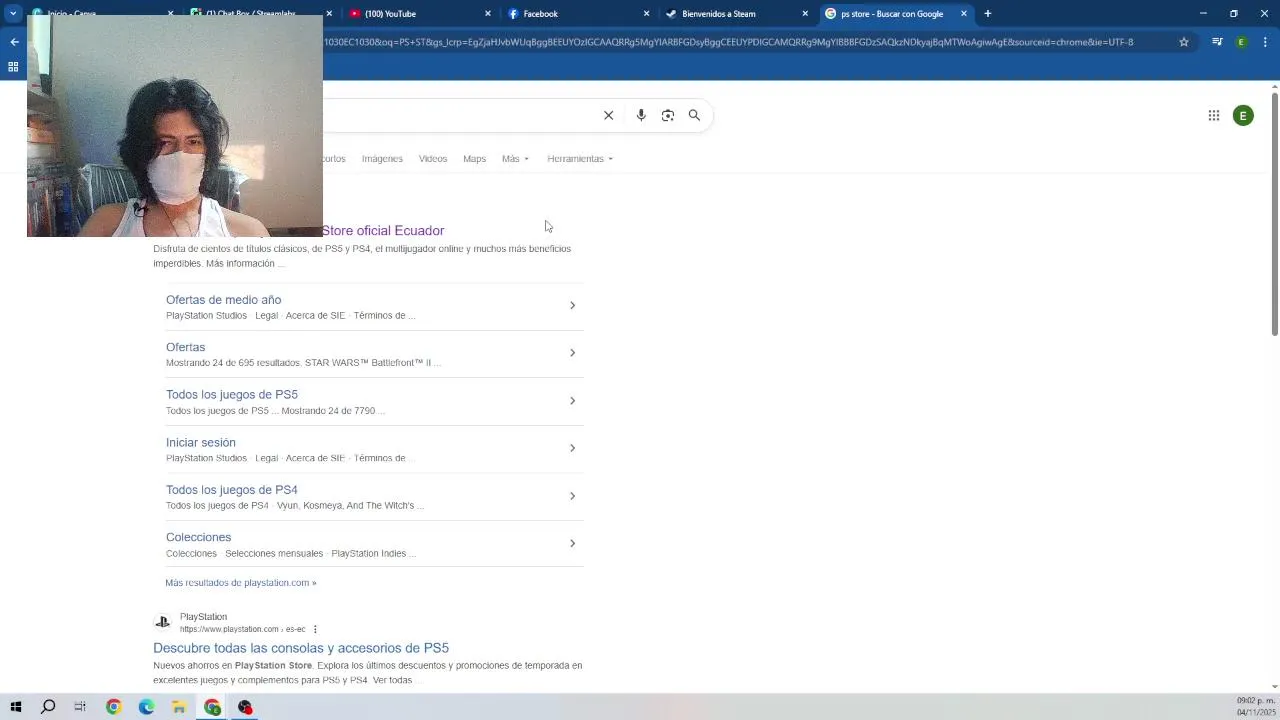Open the Google account avatar E
Screen dimensions: 1280x720
point(1243,116)
